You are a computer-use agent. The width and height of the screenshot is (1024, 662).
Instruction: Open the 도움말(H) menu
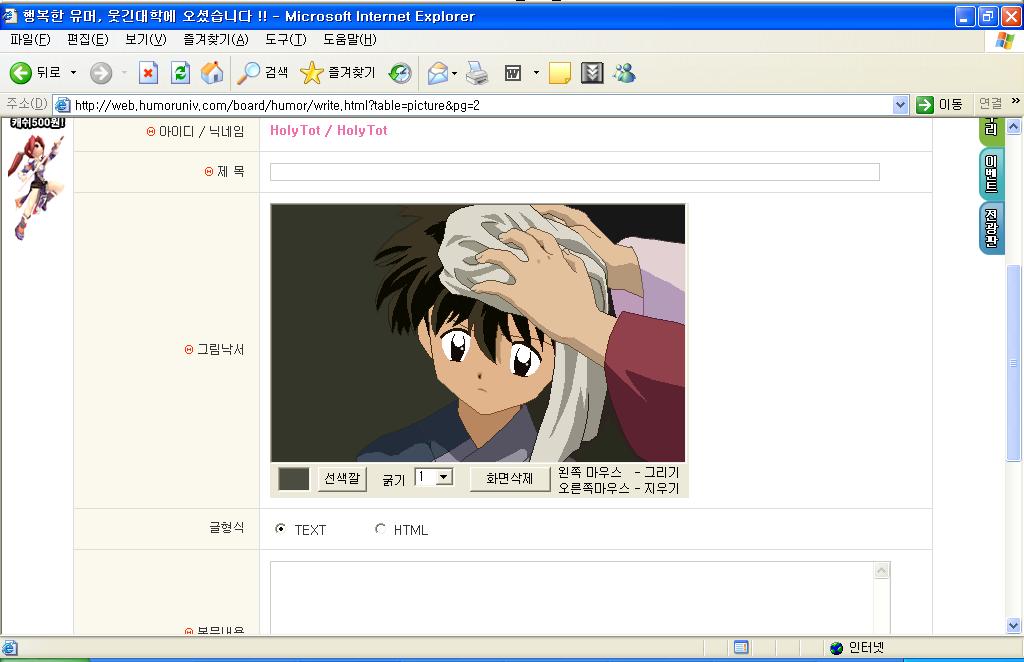(349, 40)
